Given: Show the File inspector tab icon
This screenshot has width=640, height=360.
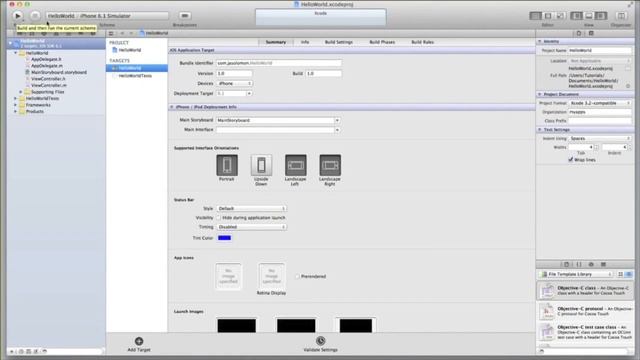Looking at the screenshot, I should tap(579, 33).
